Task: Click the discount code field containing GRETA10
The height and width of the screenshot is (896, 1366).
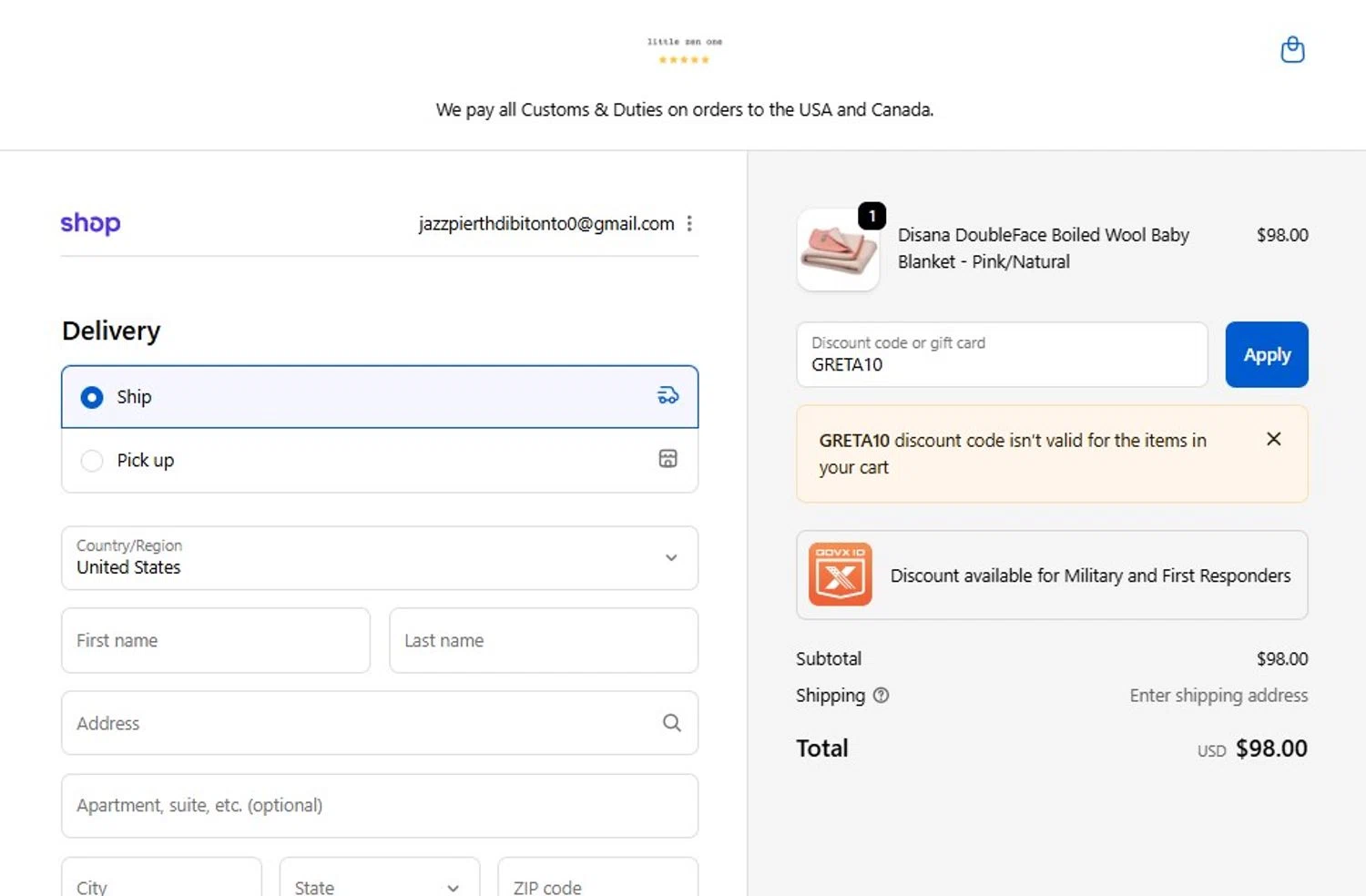Action: coord(1002,354)
